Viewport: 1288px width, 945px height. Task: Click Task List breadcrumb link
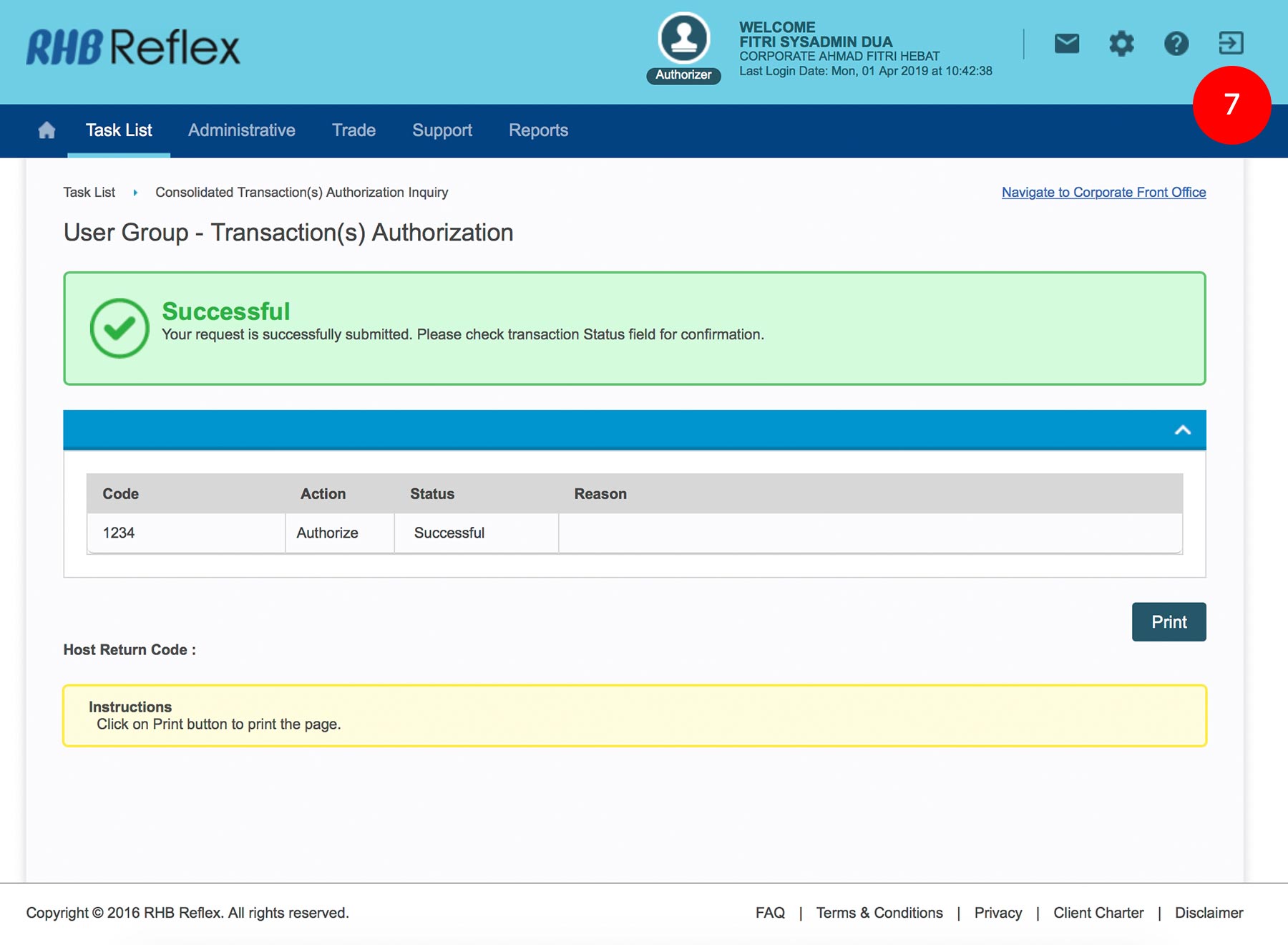(89, 193)
